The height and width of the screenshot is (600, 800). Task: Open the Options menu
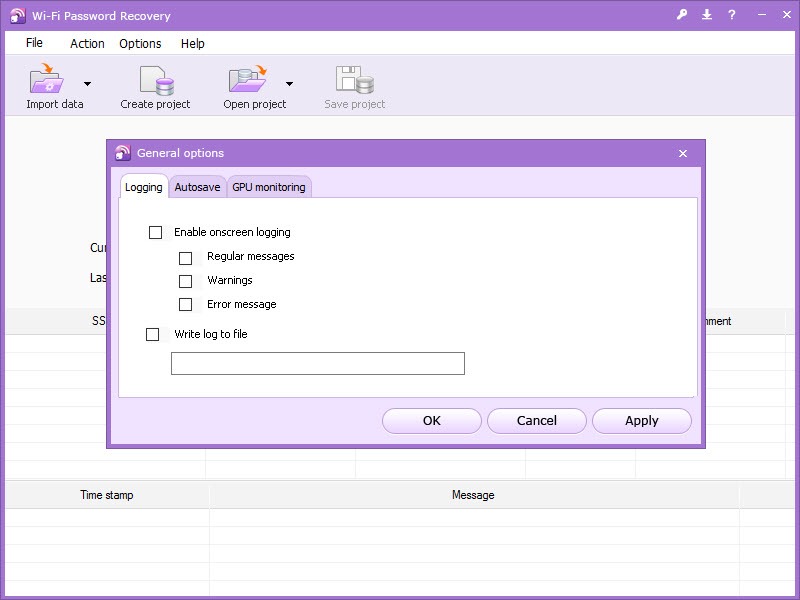[140, 44]
